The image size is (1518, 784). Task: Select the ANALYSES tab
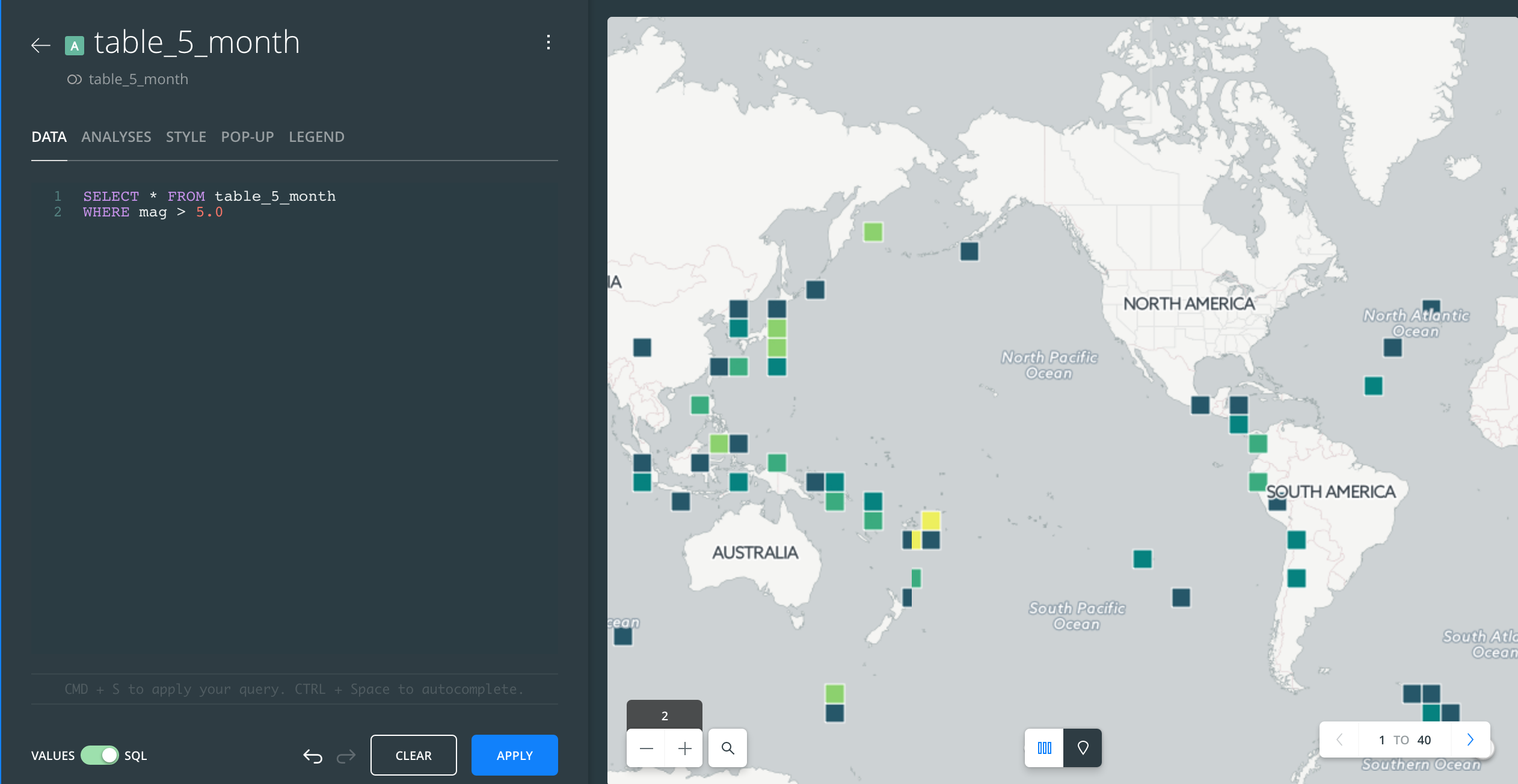coord(116,136)
